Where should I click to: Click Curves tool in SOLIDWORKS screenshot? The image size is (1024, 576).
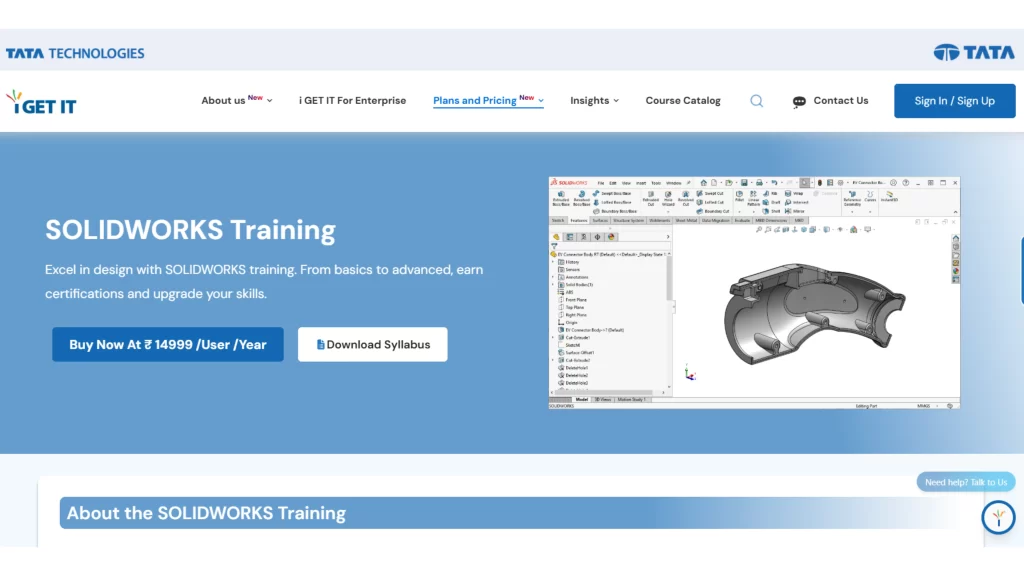tap(870, 196)
